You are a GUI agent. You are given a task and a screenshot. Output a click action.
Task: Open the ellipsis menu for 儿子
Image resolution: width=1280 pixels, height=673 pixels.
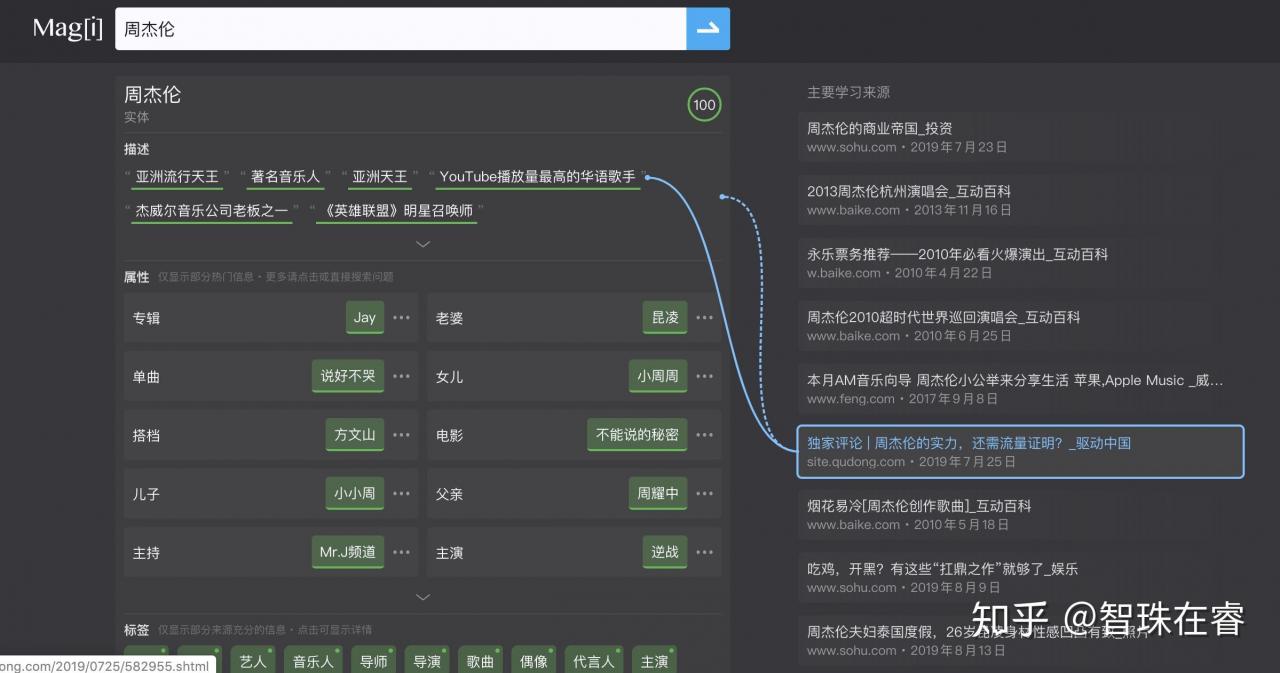pos(401,494)
